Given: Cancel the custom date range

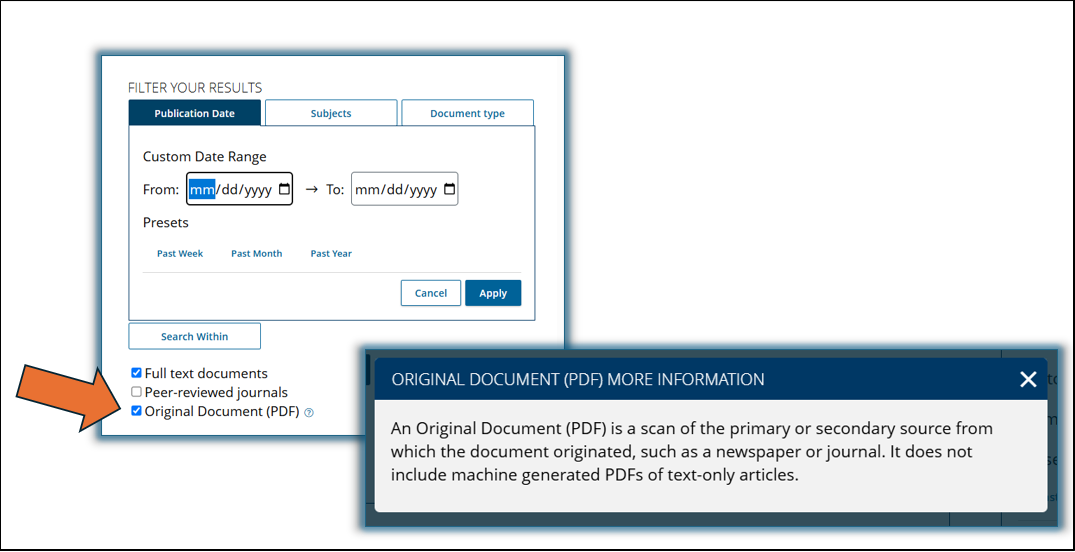Looking at the screenshot, I should coord(431,293).
